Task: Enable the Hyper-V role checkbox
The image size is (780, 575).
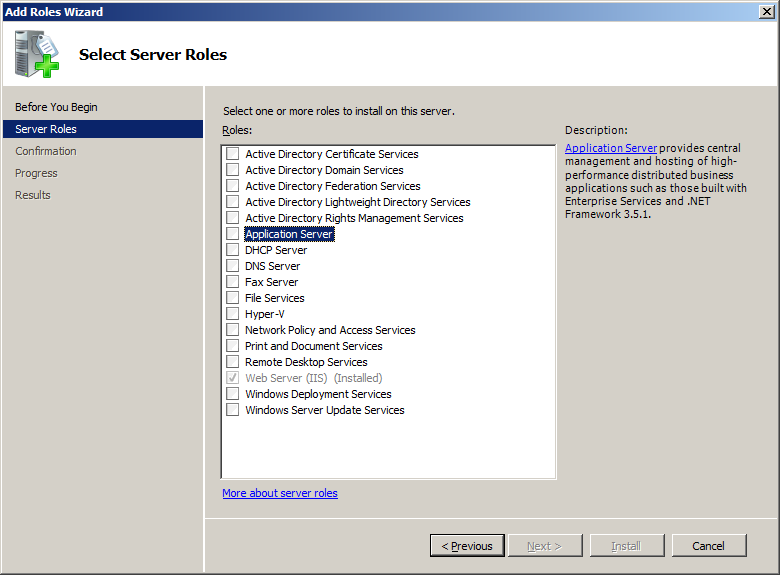Action: point(232,314)
